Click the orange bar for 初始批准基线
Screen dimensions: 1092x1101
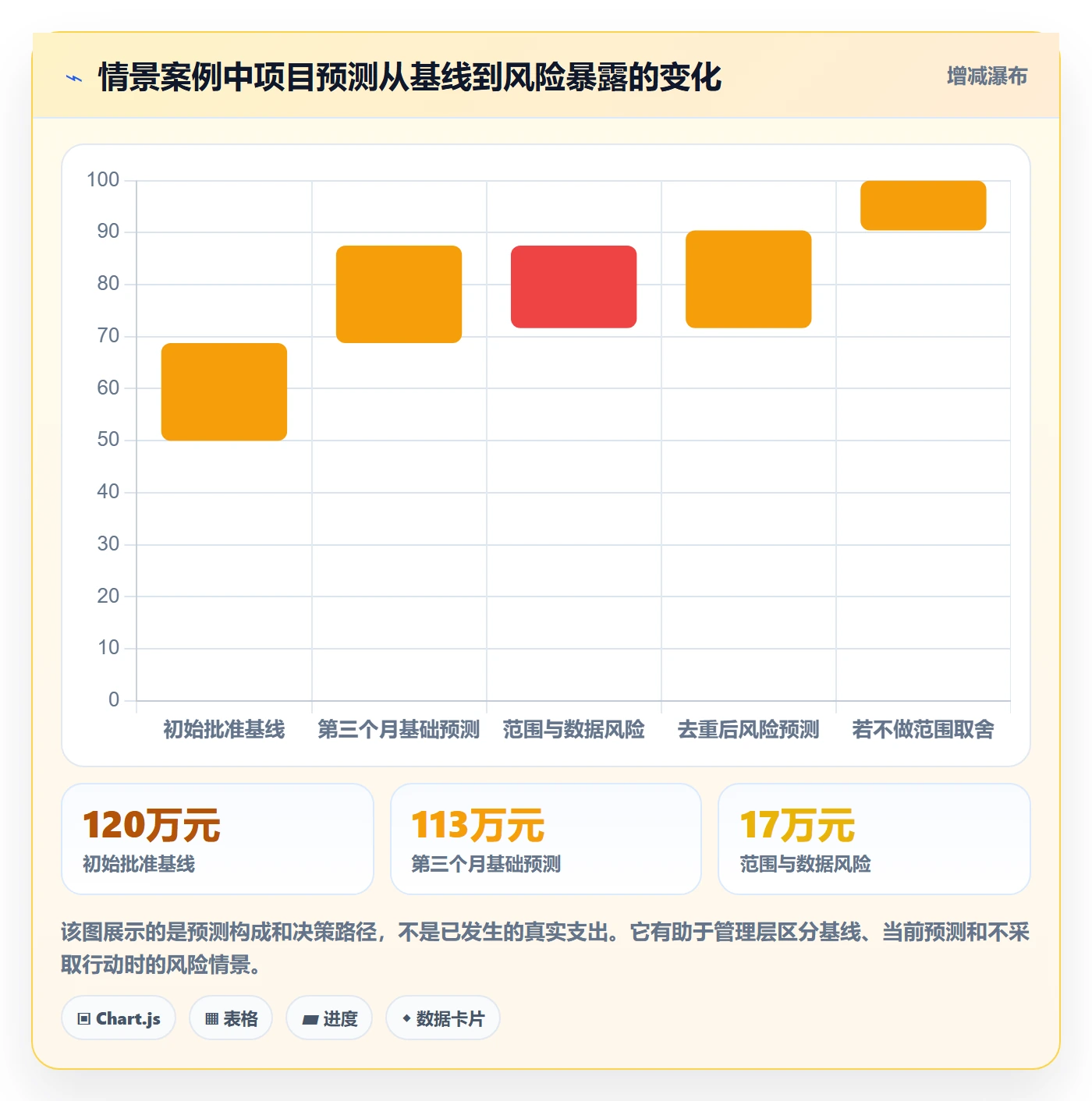coord(224,391)
